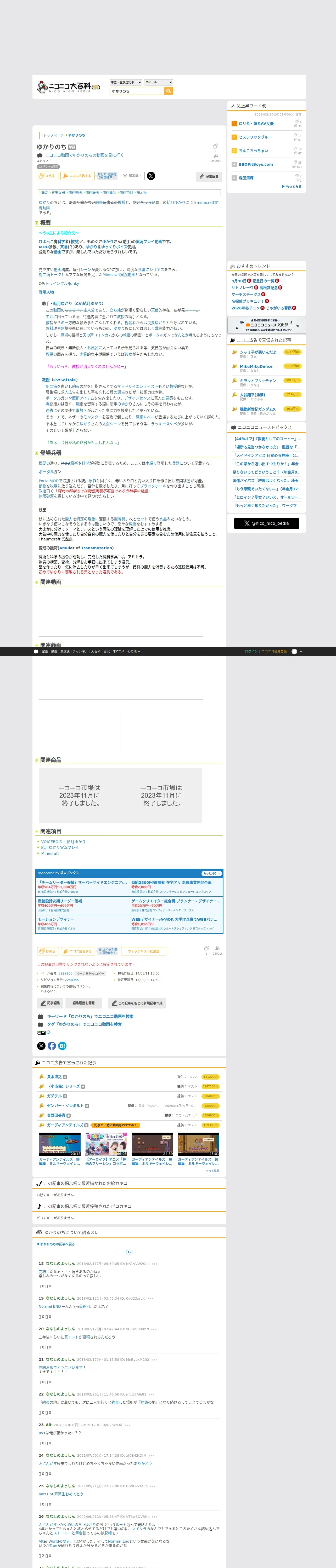Click the orange search magnifier button
Image resolution: width=336 pixels, height=1568 pixels.
pos(169,91)
